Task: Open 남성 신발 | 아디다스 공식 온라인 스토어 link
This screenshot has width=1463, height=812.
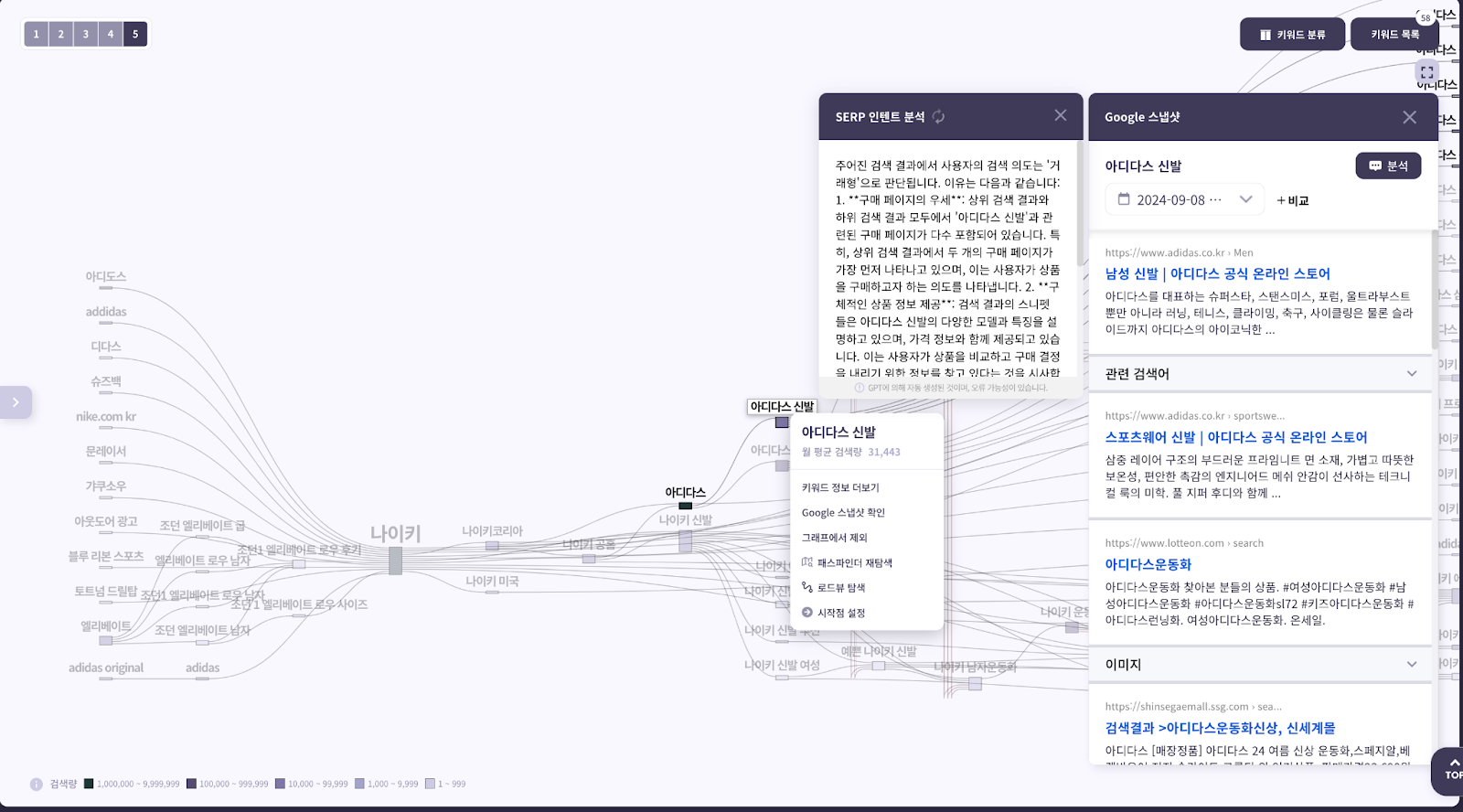Action: pyautogui.click(x=1217, y=273)
